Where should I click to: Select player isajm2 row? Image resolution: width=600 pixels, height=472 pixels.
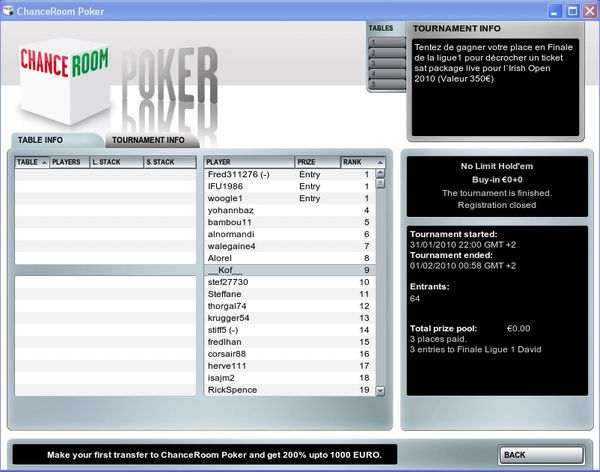[x=290, y=378]
